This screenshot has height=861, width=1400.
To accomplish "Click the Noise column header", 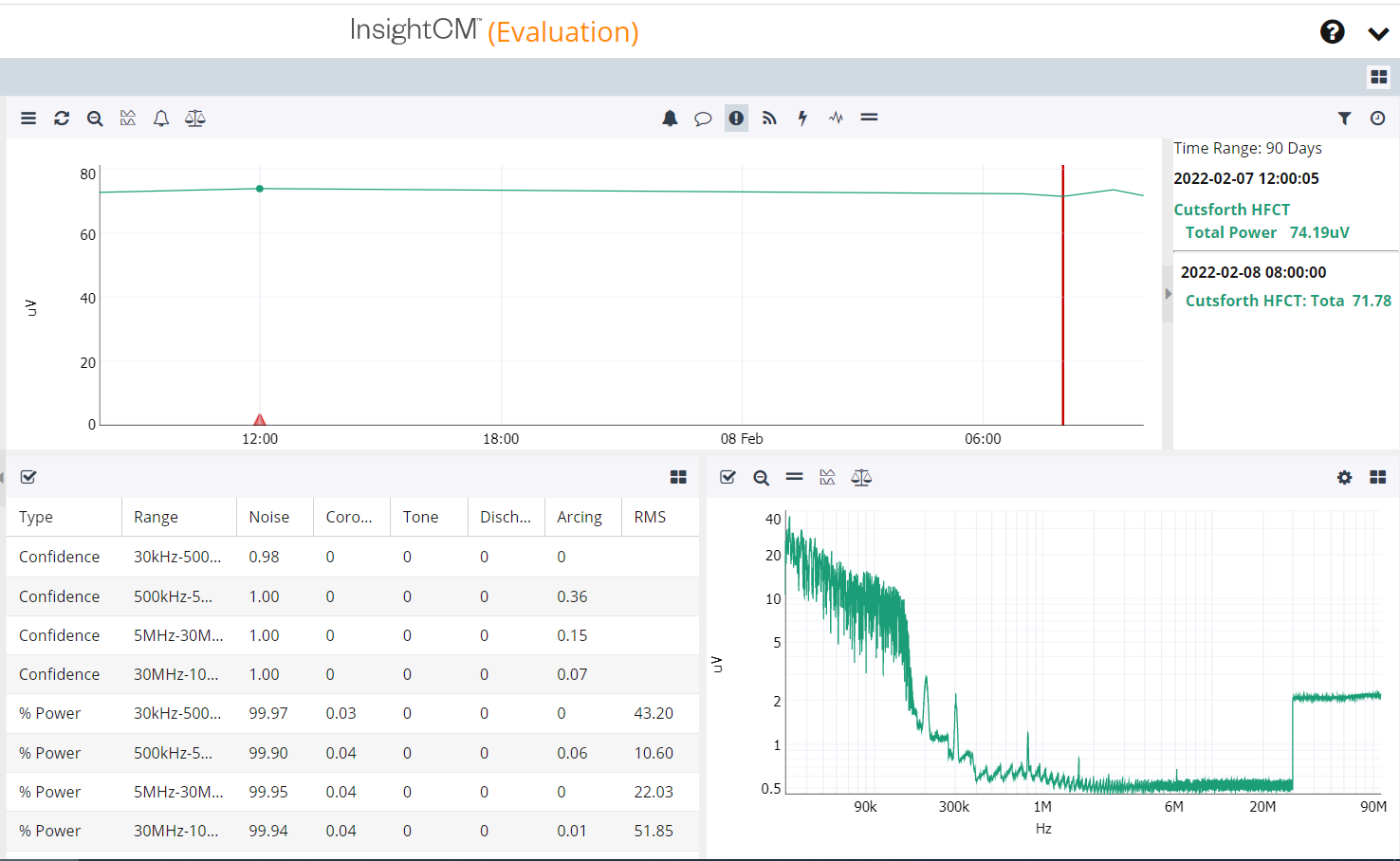I will point(269,517).
